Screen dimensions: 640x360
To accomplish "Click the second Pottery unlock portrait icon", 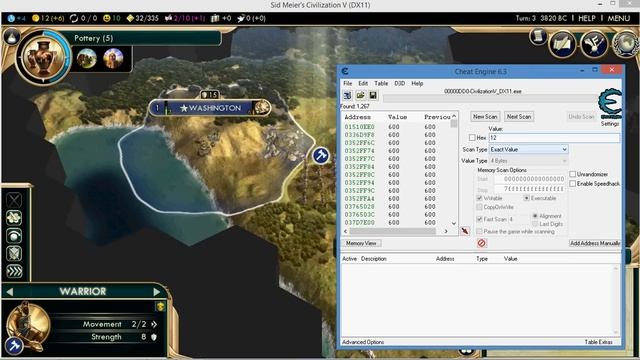I will pyautogui.click(x=113, y=58).
